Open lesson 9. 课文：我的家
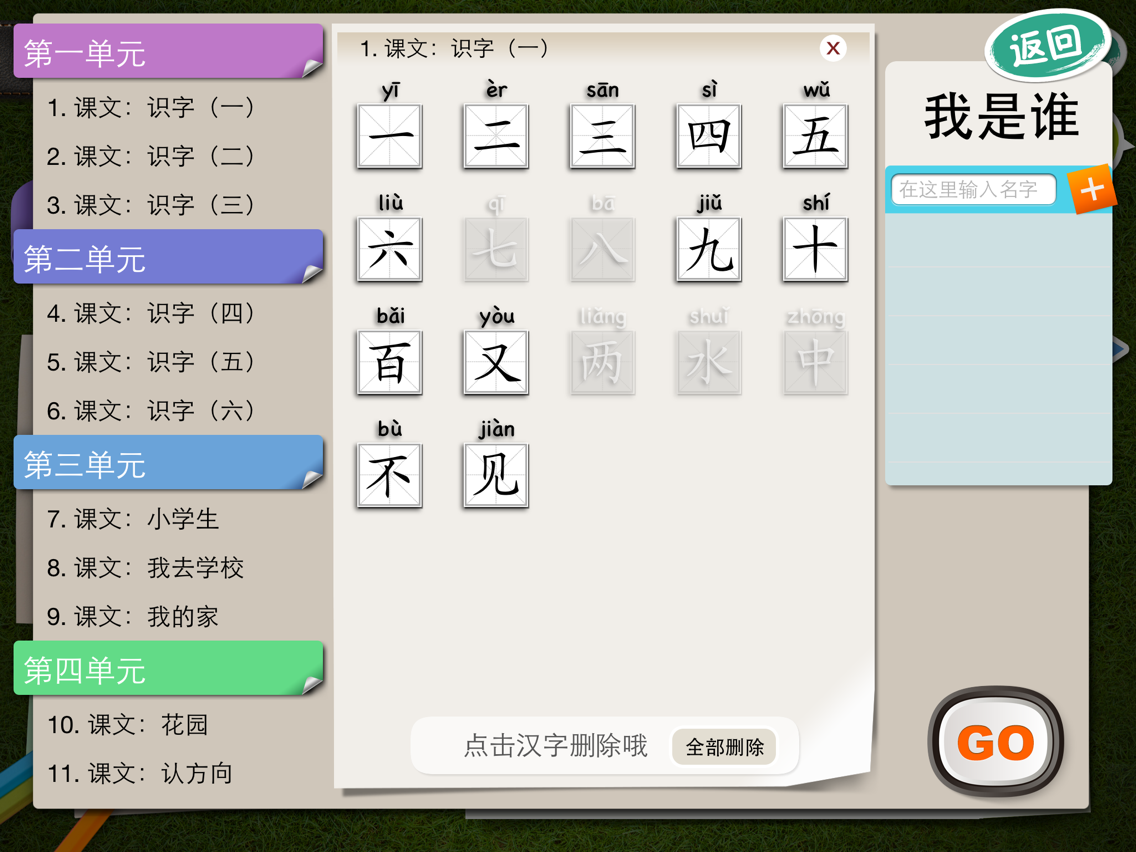 [133, 617]
